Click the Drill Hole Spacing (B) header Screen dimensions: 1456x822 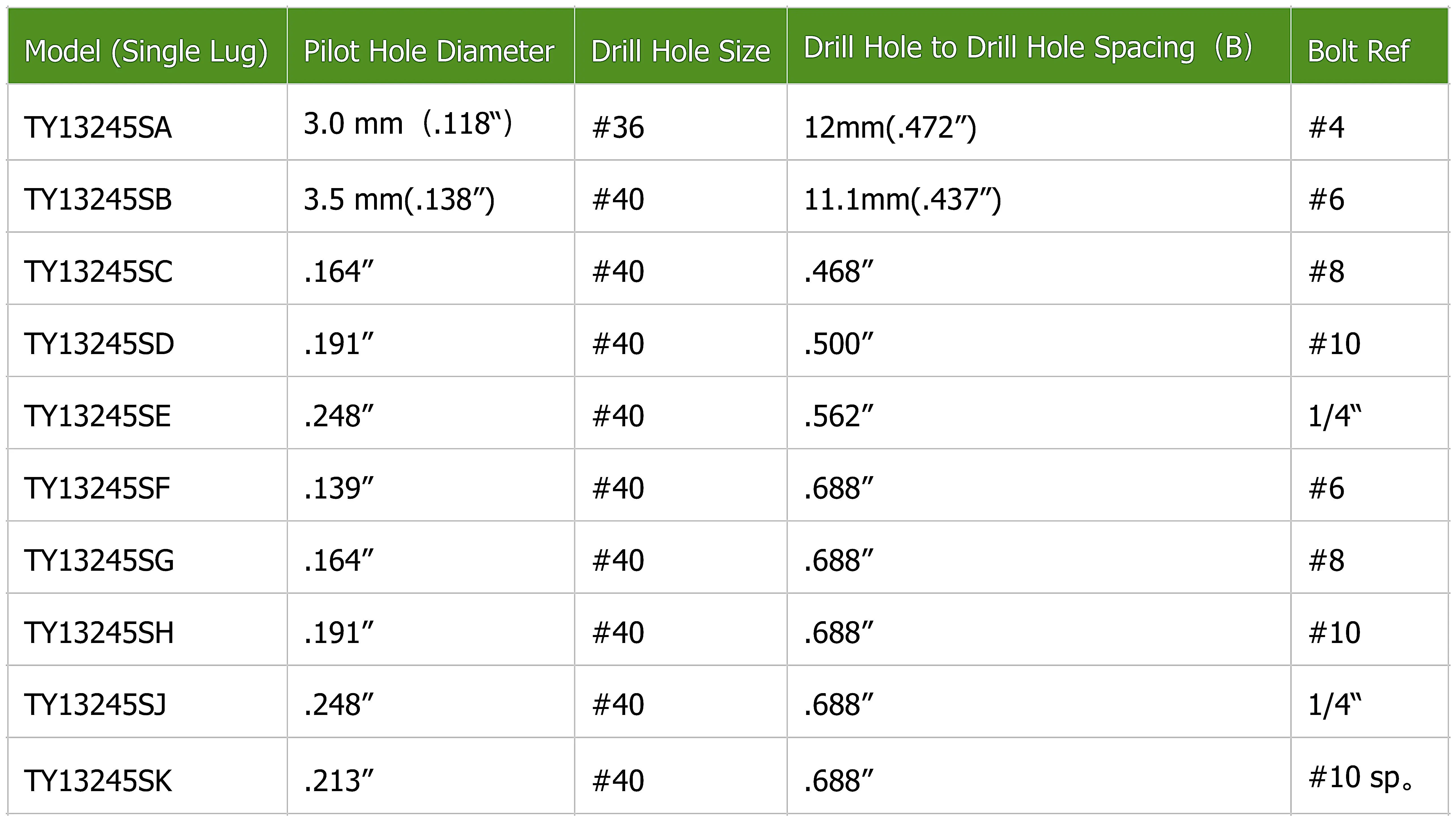[x=1028, y=48]
